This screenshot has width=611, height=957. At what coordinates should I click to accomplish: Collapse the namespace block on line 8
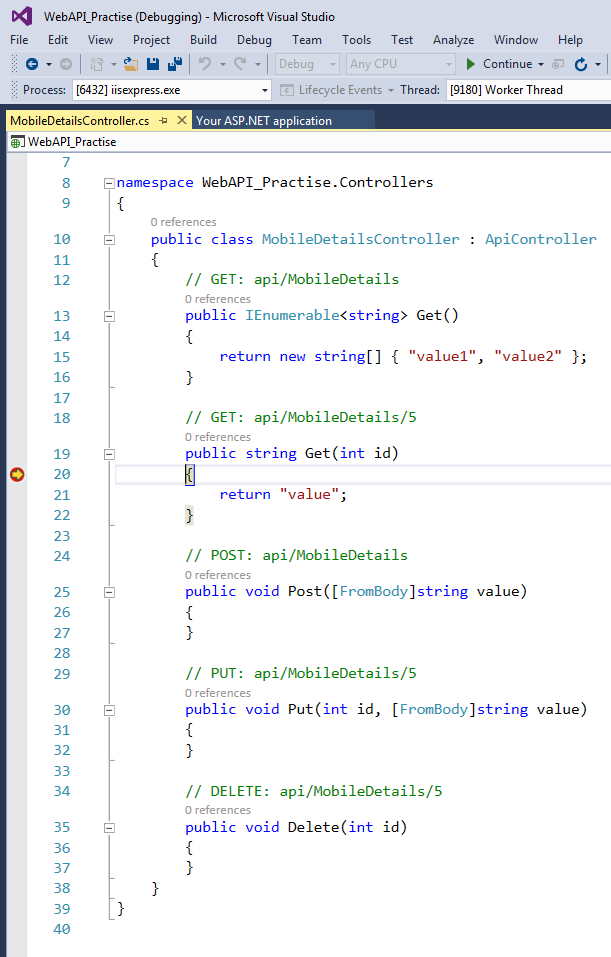click(109, 183)
